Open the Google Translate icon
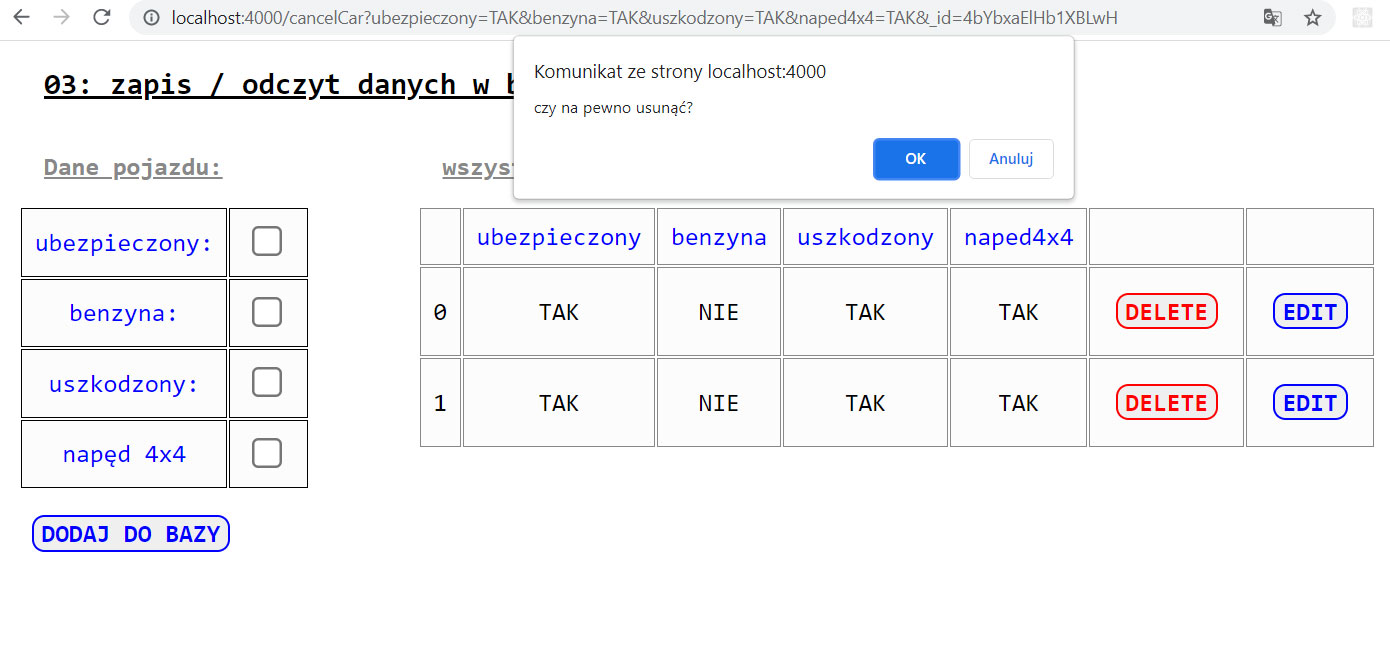 pos(1272,18)
